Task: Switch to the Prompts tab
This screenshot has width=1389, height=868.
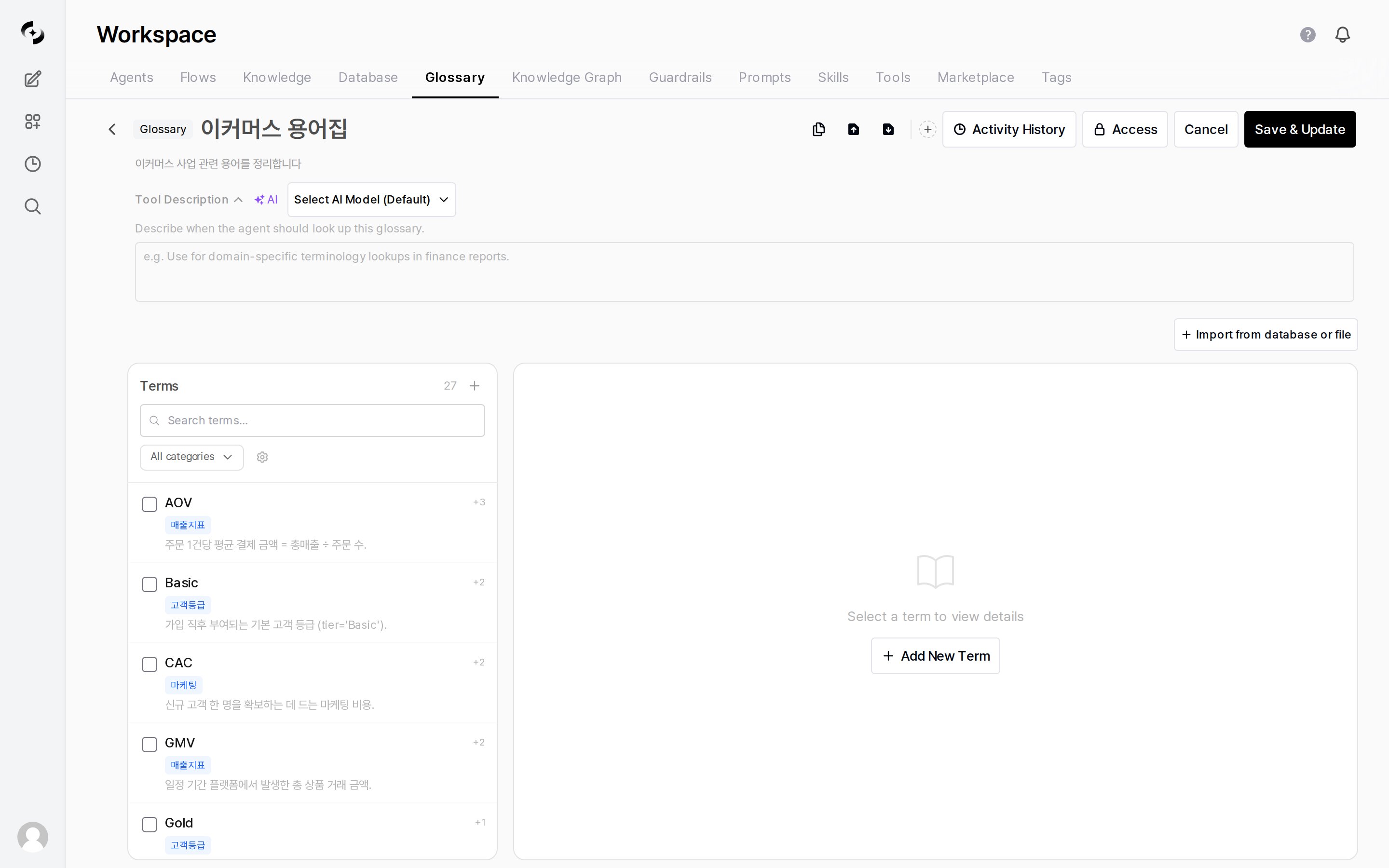Action: (x=764, y=78)
